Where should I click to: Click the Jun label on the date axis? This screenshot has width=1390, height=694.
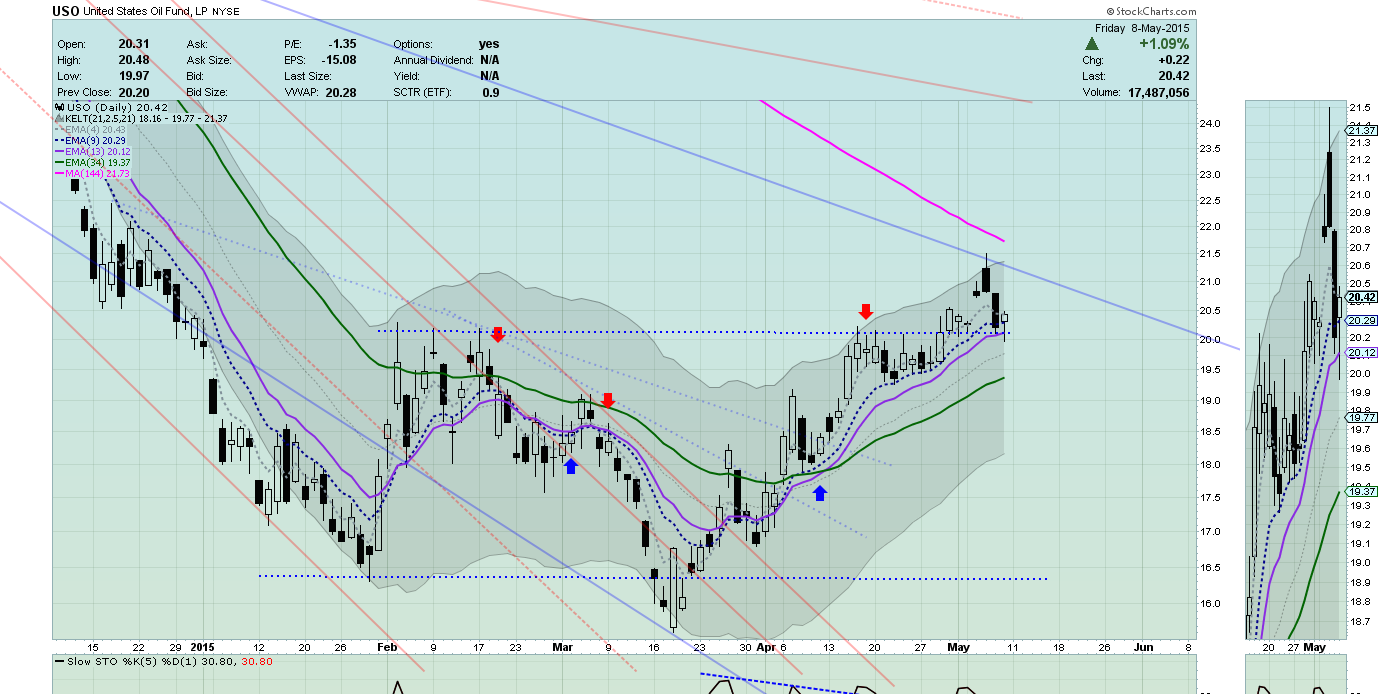[x=1144, y=647]
